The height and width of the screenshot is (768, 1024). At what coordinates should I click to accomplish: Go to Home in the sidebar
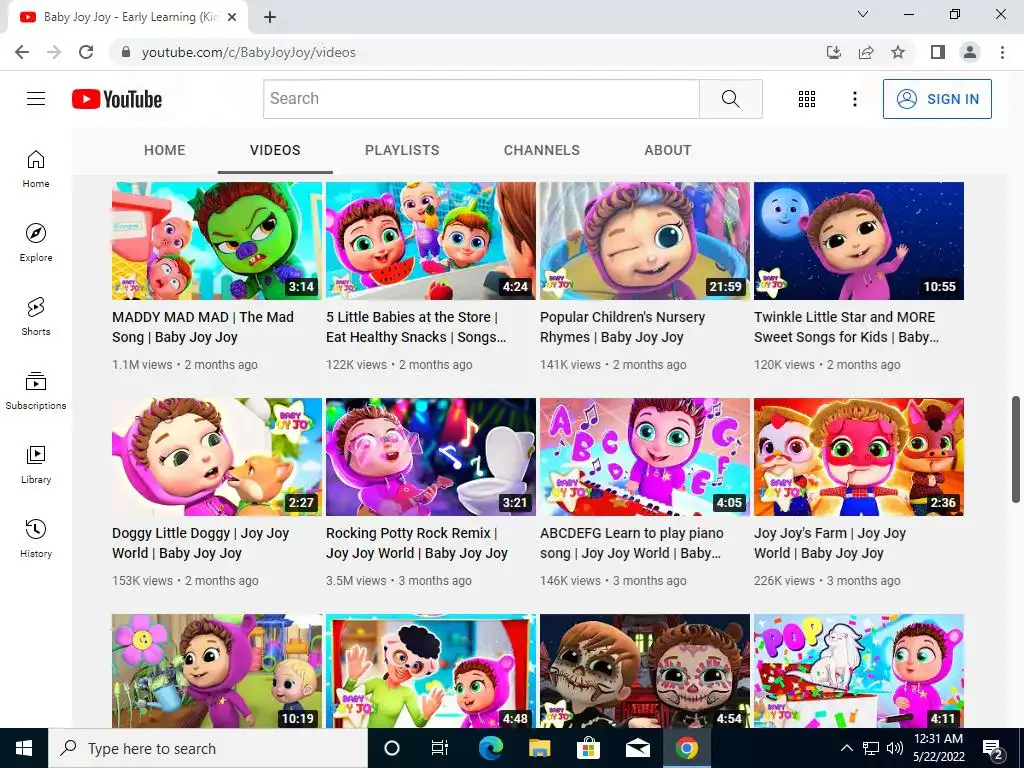point(36,169)
